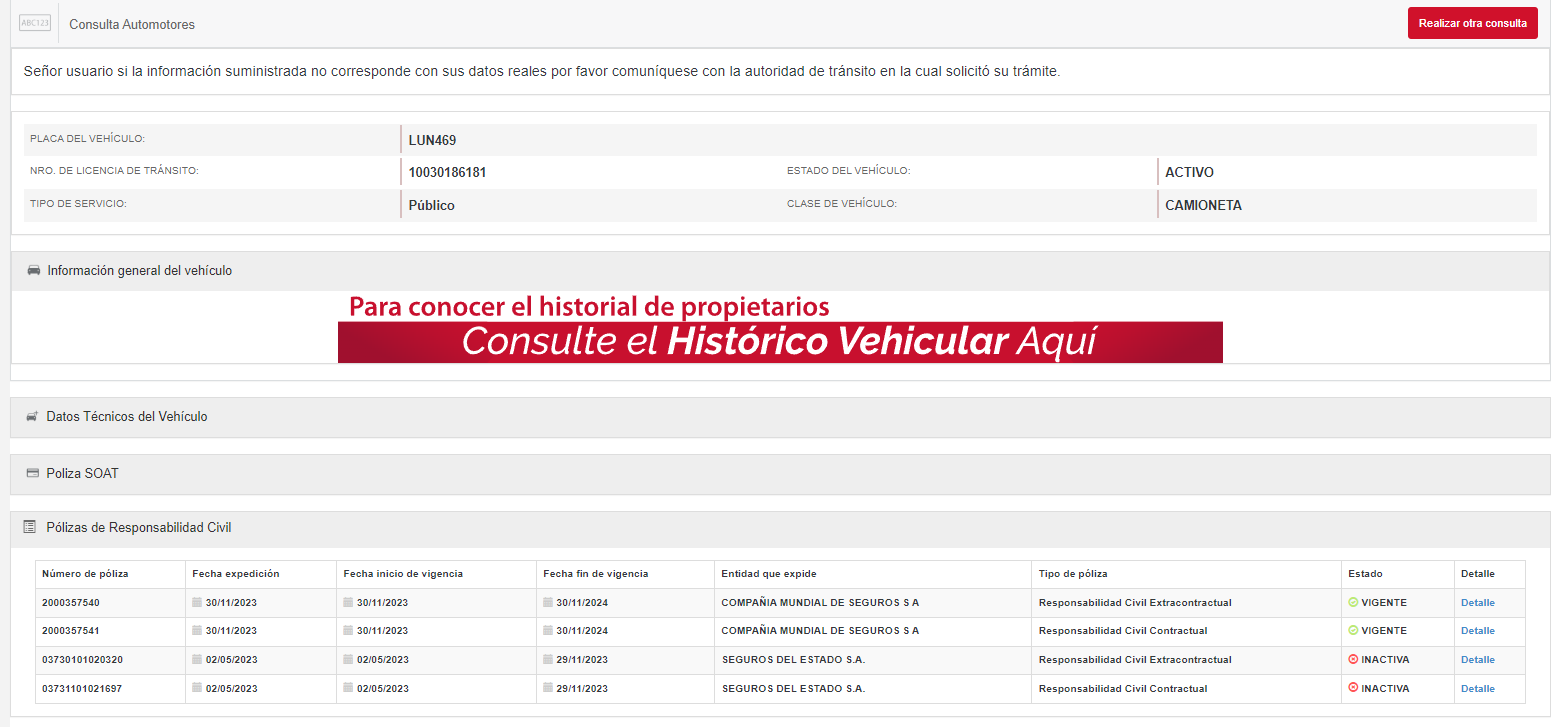This screenshot has height=727, width=1551.
Task: Click the ABC123 license plate icon
Action: 35,23
